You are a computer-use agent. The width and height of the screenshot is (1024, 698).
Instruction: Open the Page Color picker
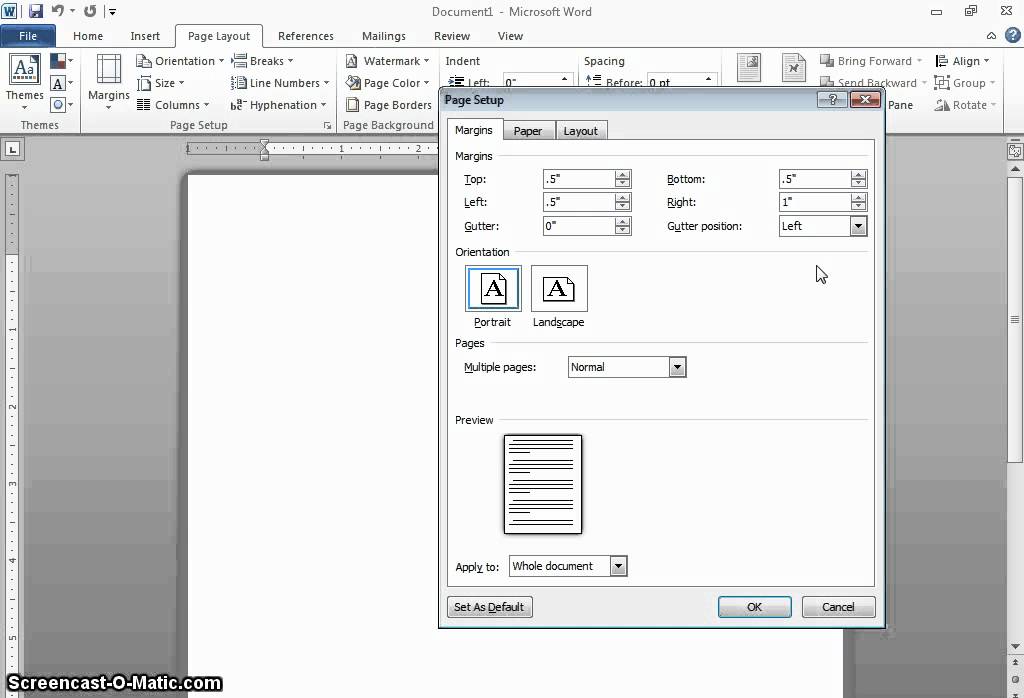pos(387,83)
